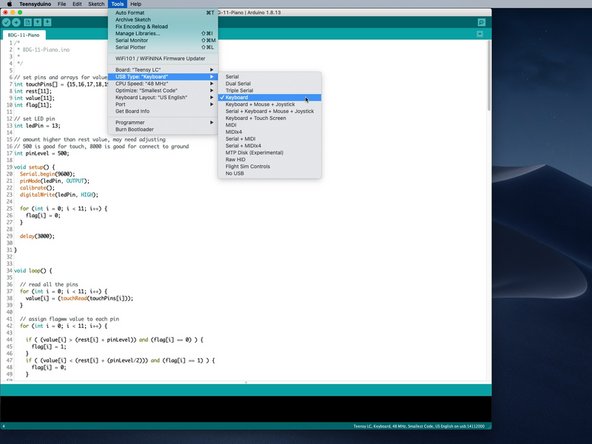Choose No USB option

tap(270, 173)
